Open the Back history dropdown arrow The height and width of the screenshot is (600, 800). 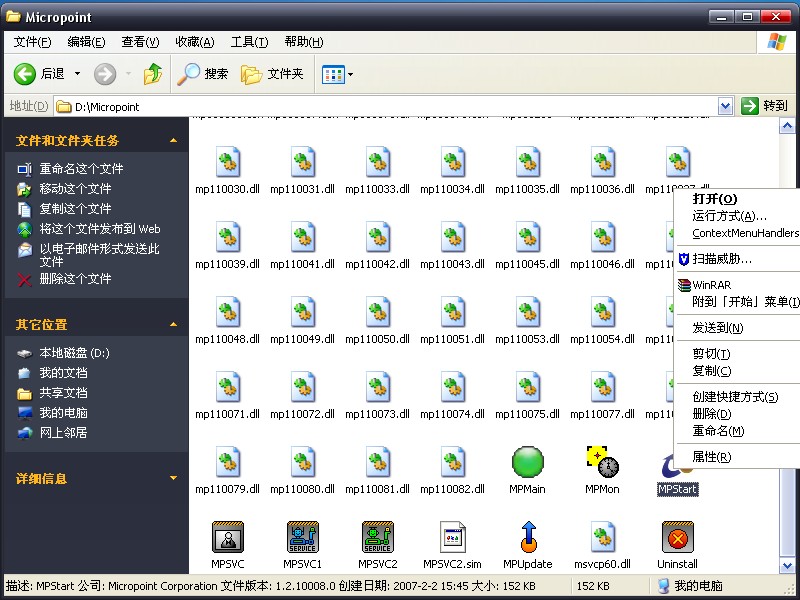78,74
